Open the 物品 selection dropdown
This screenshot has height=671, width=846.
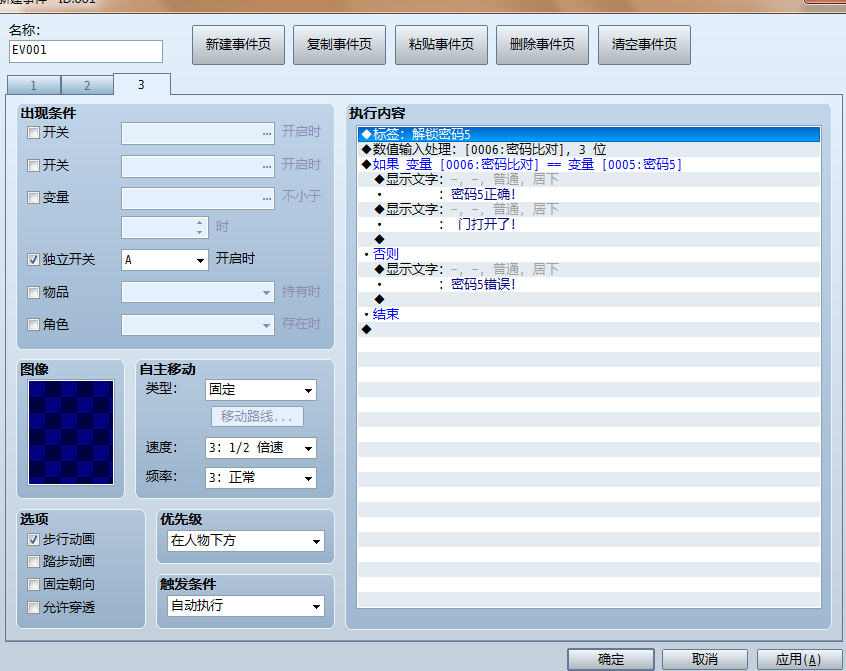pos(198,292)
